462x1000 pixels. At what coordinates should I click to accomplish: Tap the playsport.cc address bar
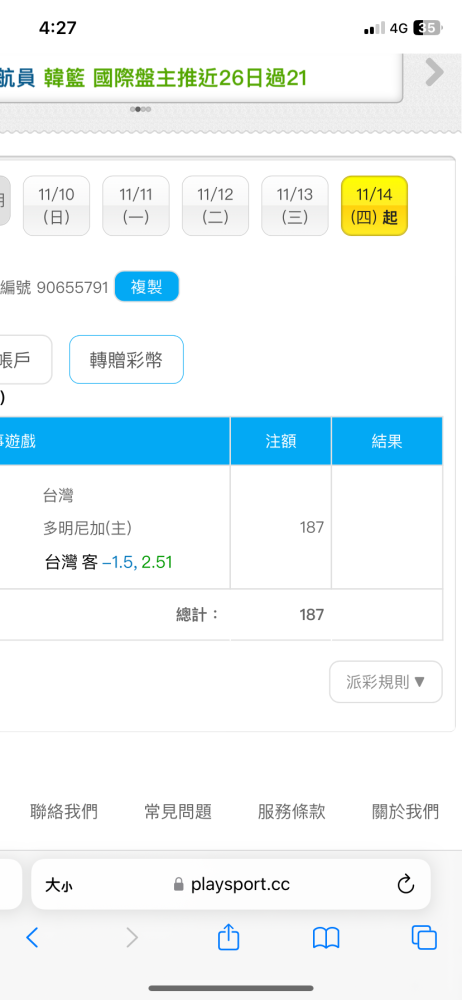click(x=231, y=884)
